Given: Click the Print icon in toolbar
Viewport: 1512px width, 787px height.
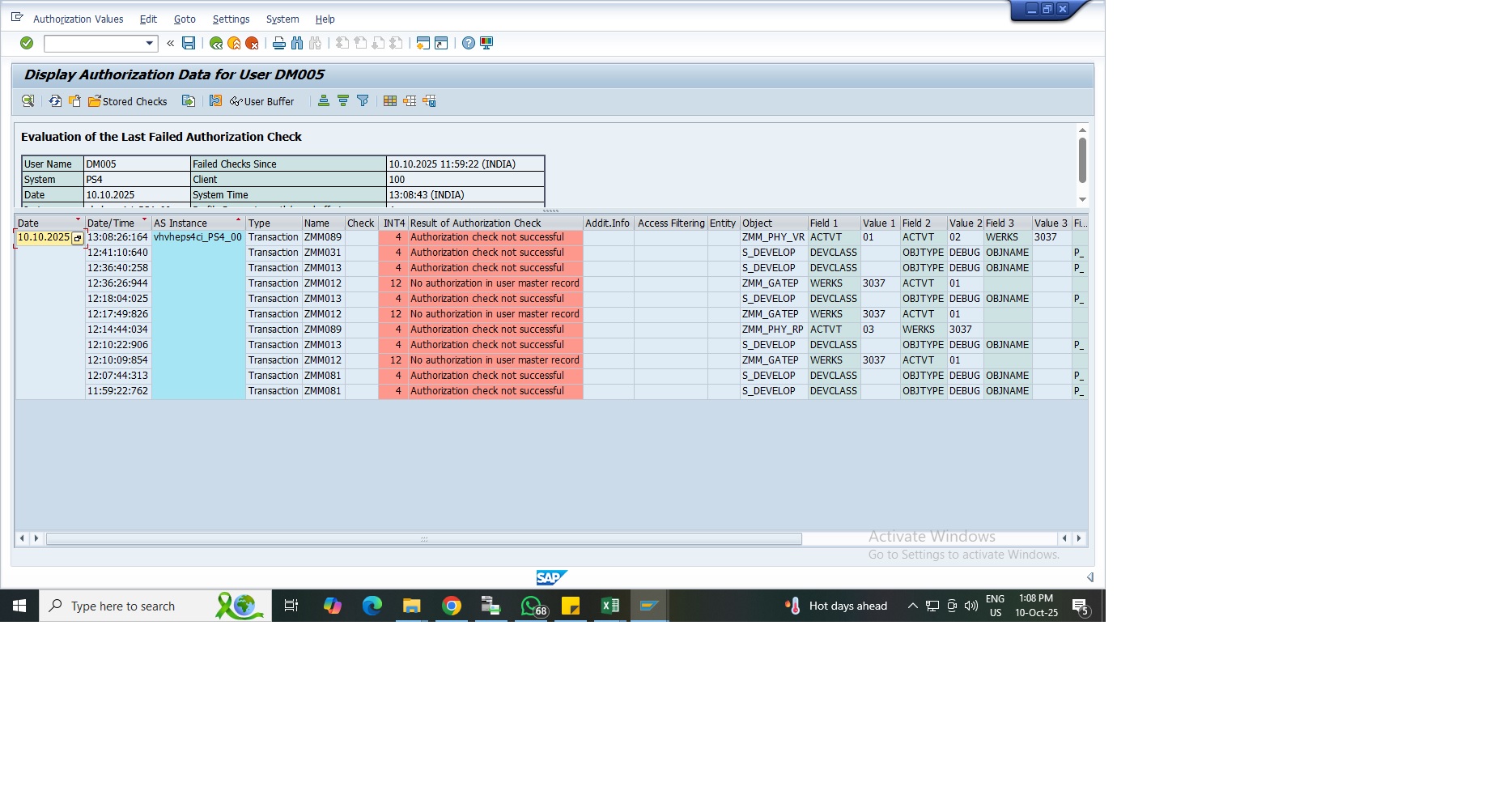Looking at the screenshot, I should (279, 43).
